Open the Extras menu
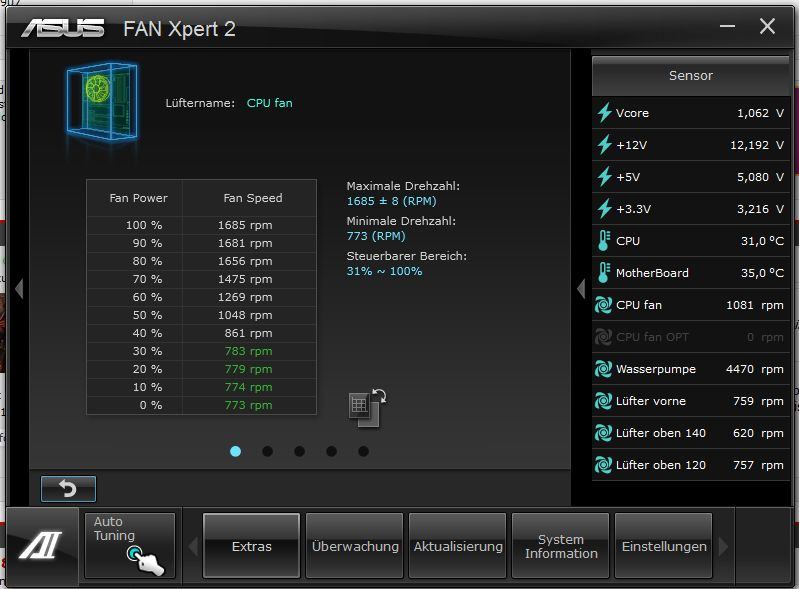 251,546
